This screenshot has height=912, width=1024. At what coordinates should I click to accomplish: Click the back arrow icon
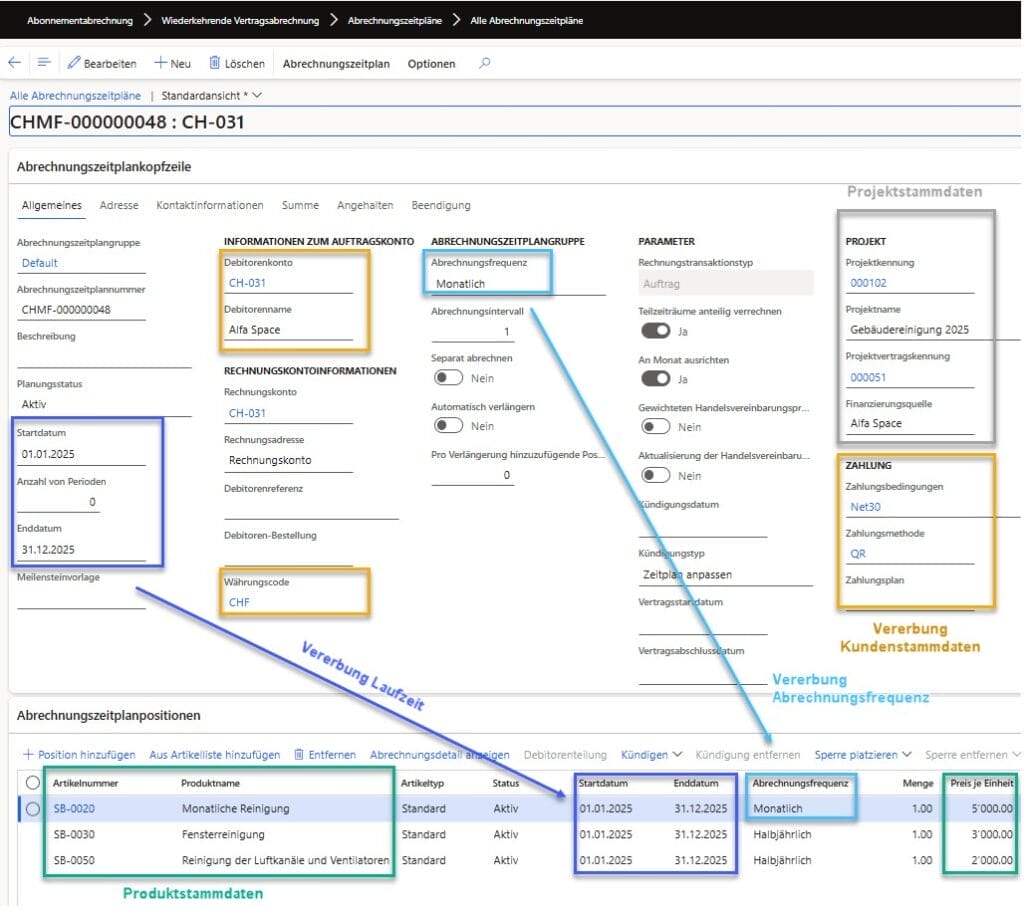point(14,63)
